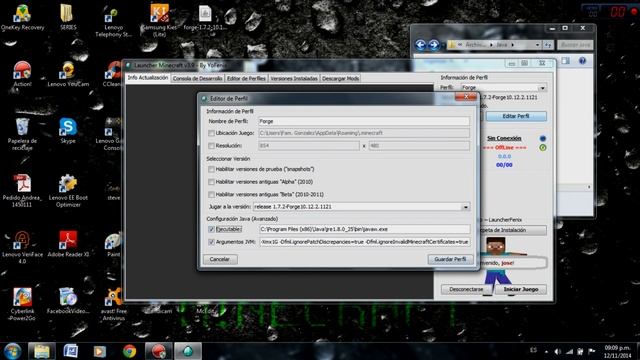This screenshot has width=640, height=360.
Task: Click the Buscar Java search box in Explorer
Action: 575,45
